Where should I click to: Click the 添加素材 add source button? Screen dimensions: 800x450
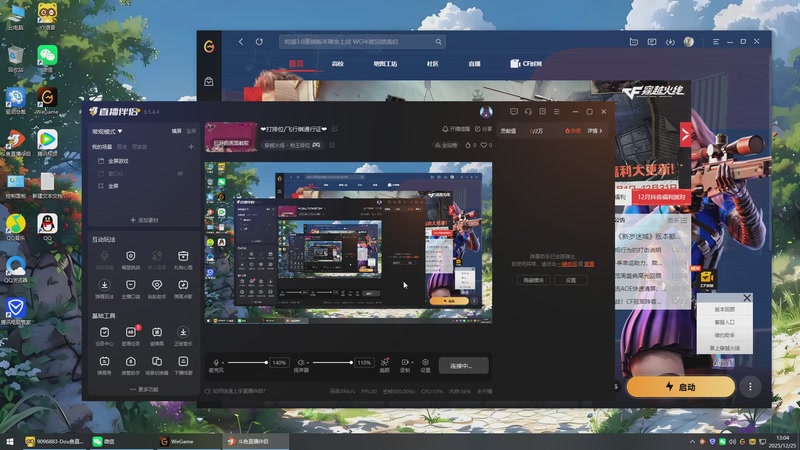pyautogui.click(x=144, y=220)
